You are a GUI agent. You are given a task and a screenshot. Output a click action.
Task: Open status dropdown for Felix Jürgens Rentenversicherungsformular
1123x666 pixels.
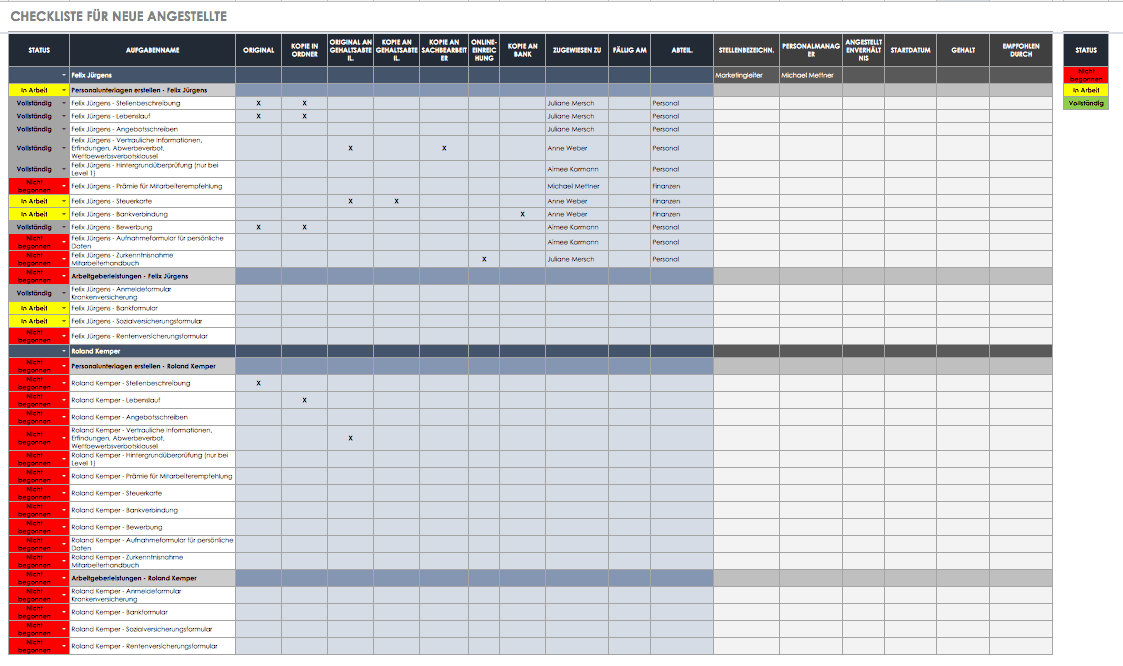pyautogui.click(x=64, y=337)
